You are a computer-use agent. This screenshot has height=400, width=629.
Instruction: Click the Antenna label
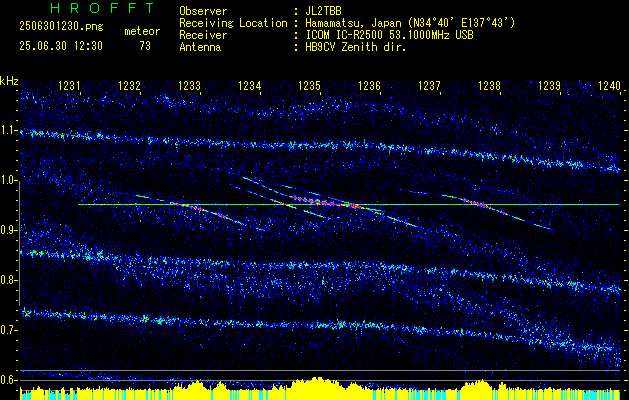pyautogui.click(x=200, y=47)
